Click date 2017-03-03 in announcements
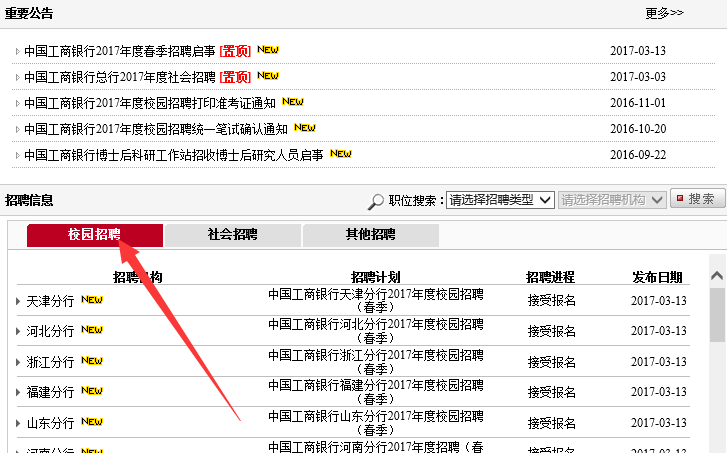The height and width of the screenshot is (453, 727). [638, 77]
